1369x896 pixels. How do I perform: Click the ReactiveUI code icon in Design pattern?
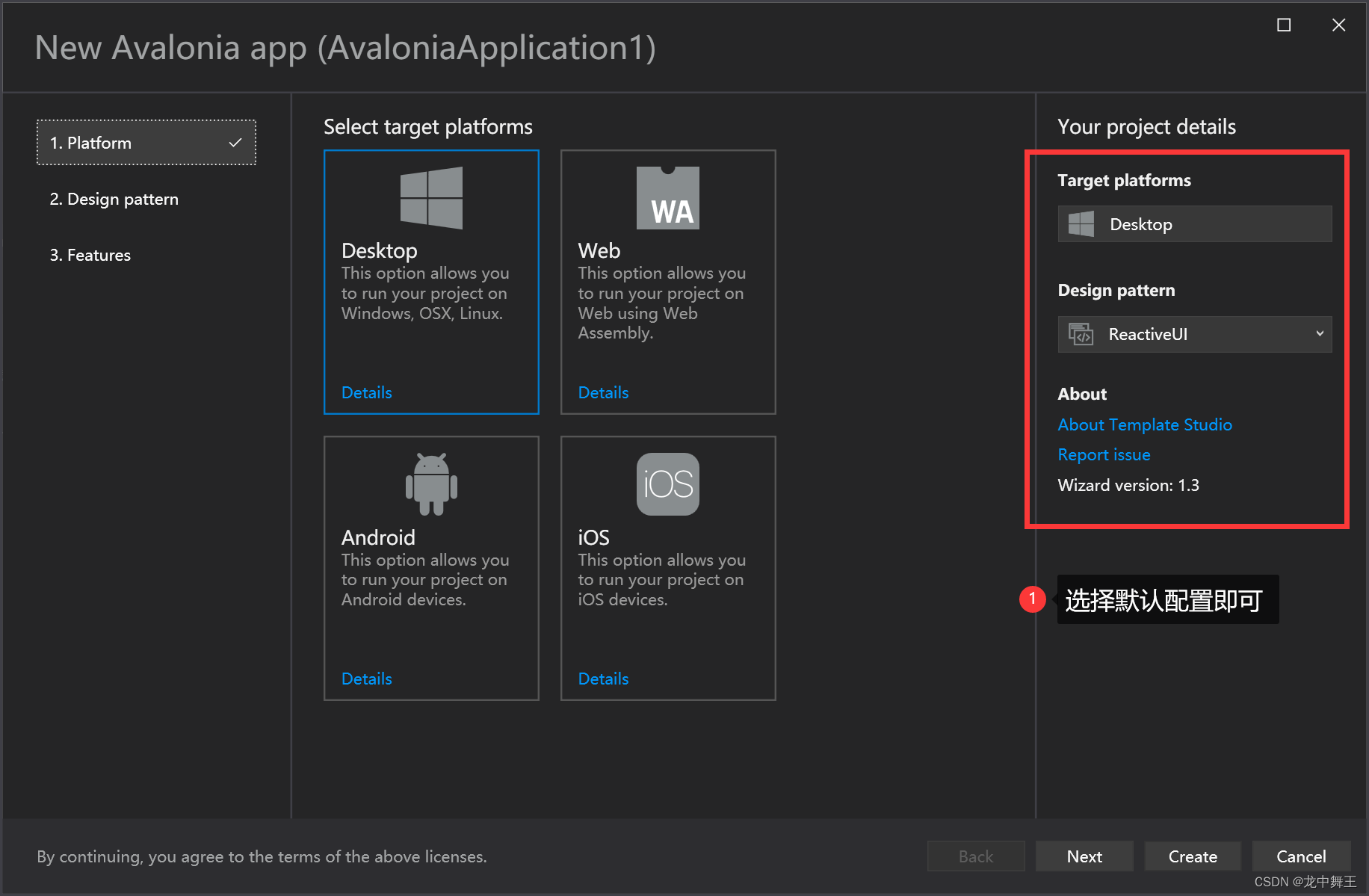[x=1082, y=334]
